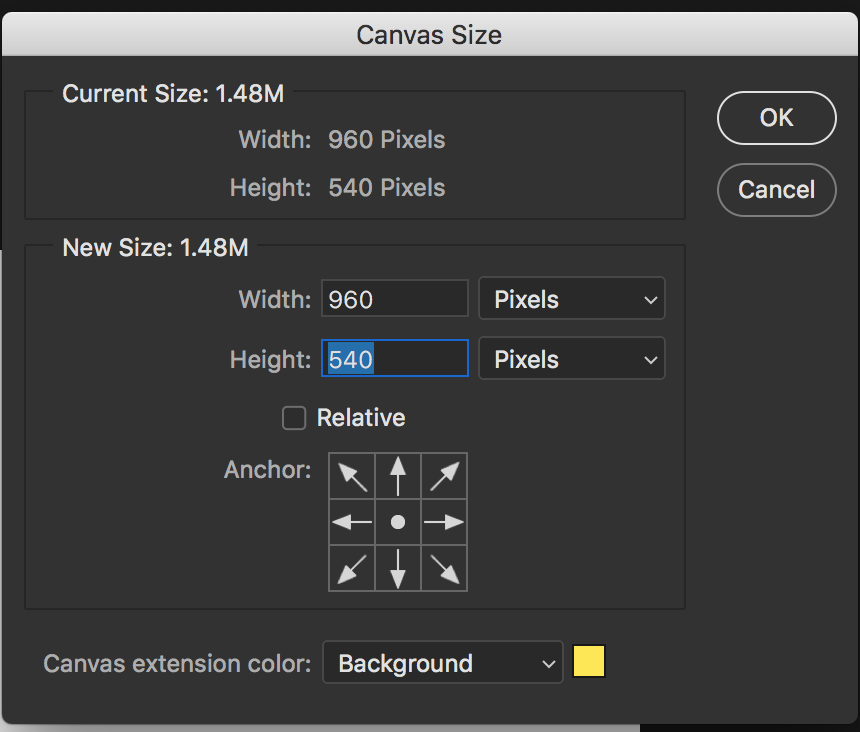Open the Width units Pixels dropdown
Viewport: 860px width, 732px height.
[572, 298]
